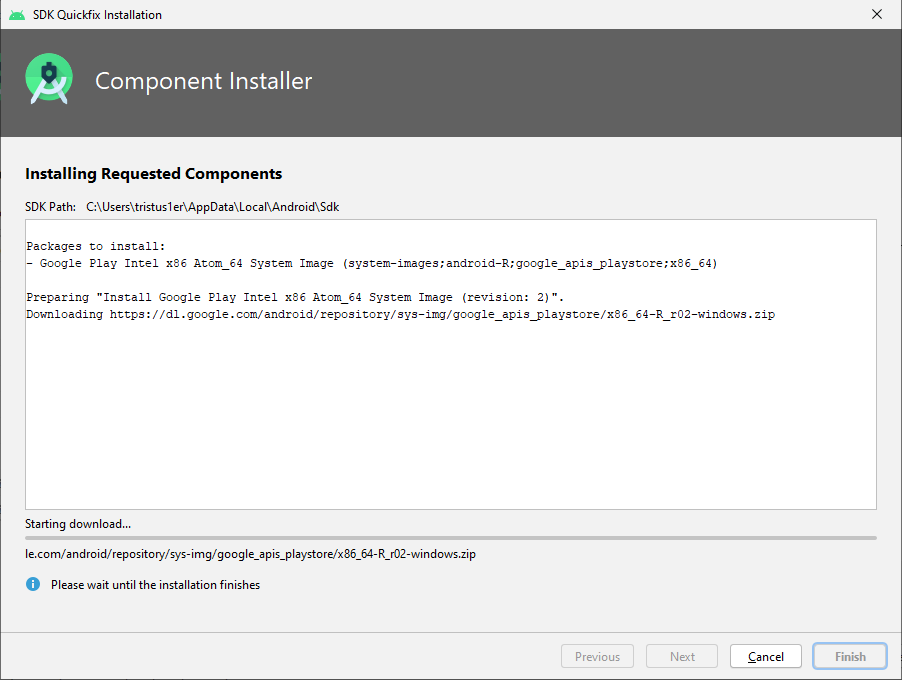Close the SDK Quickfix Installation window
Image resolution: width=902 pixels, height=680 pixels.
click(x=877, y=15)
